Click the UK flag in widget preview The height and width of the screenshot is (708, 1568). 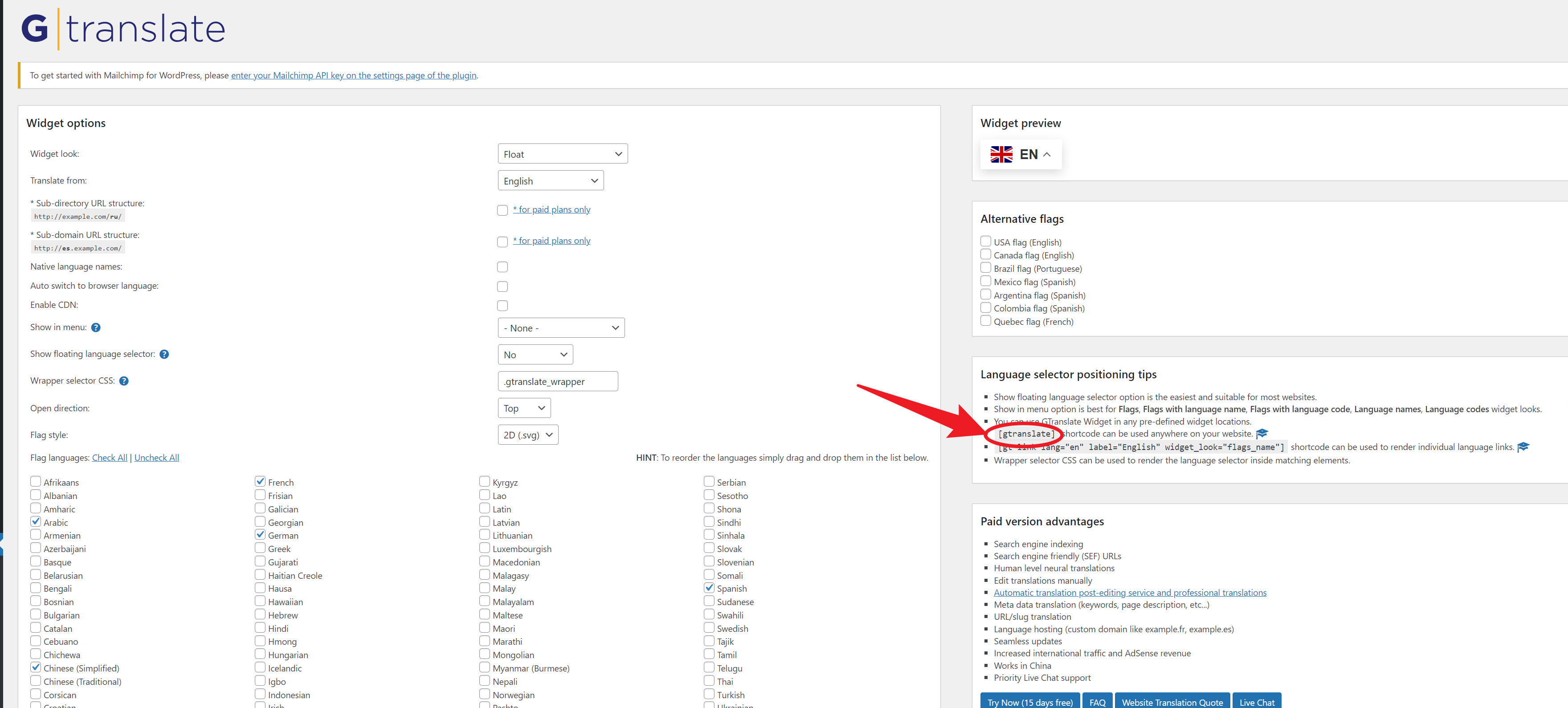[1001, 154]
